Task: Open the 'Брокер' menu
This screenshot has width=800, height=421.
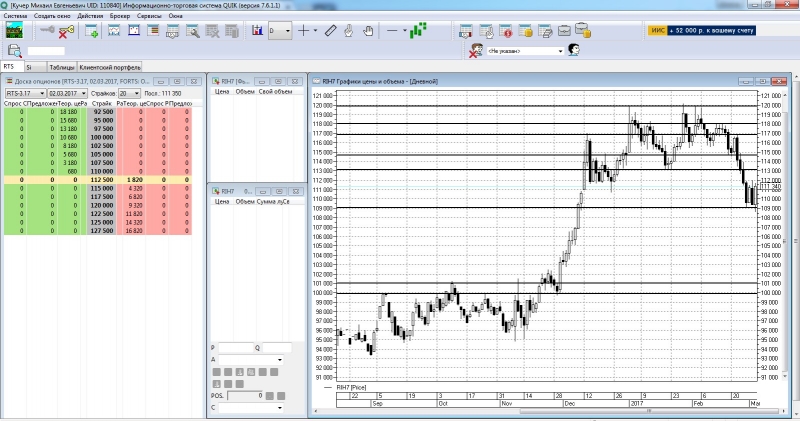Action: point(119,18)
